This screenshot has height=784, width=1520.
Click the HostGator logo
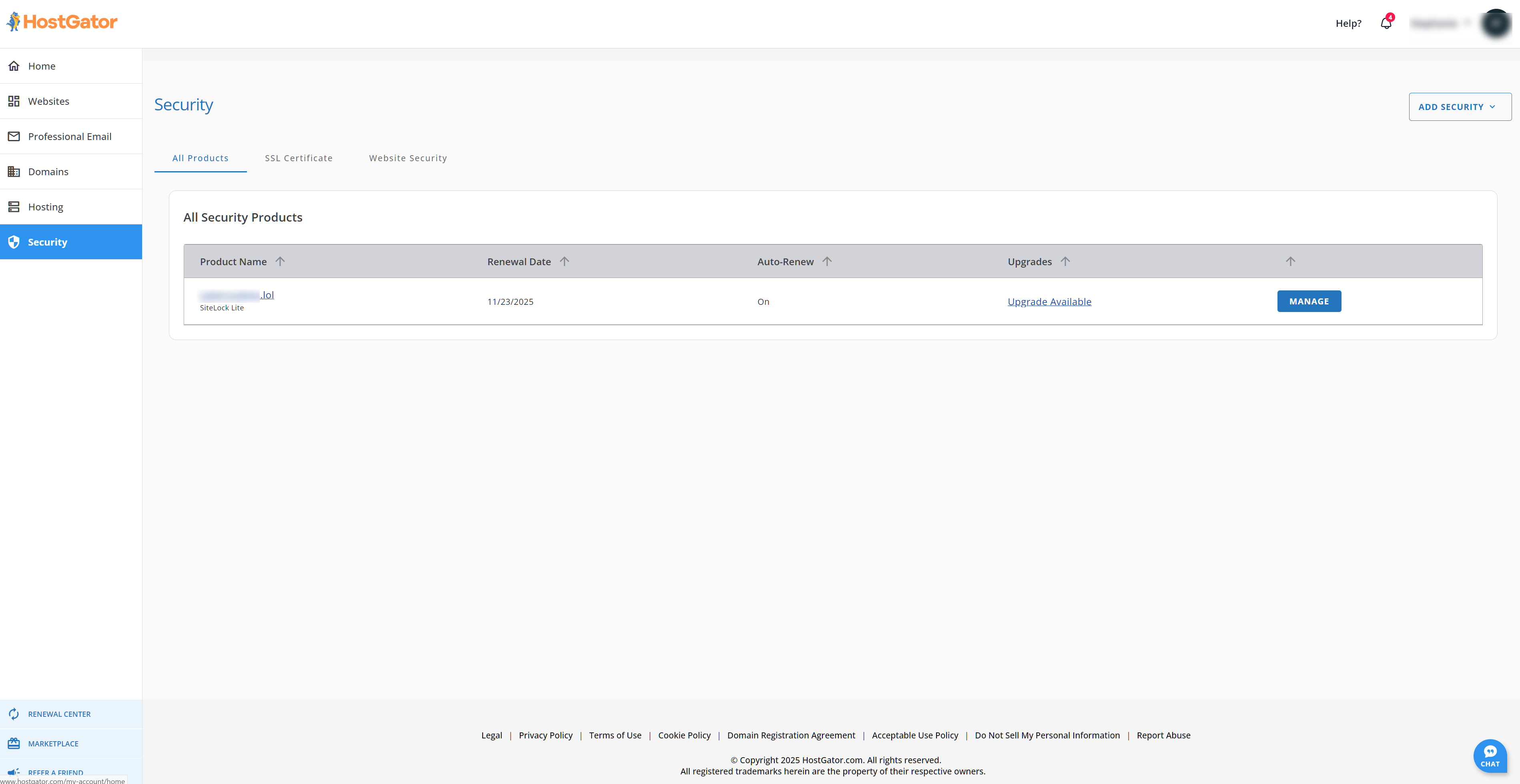62,22
